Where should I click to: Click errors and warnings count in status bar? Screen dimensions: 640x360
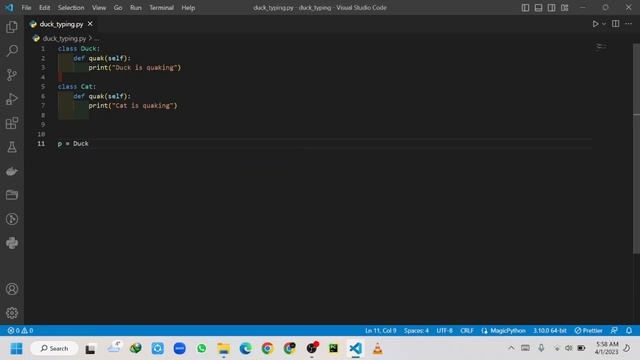point(20,330)
